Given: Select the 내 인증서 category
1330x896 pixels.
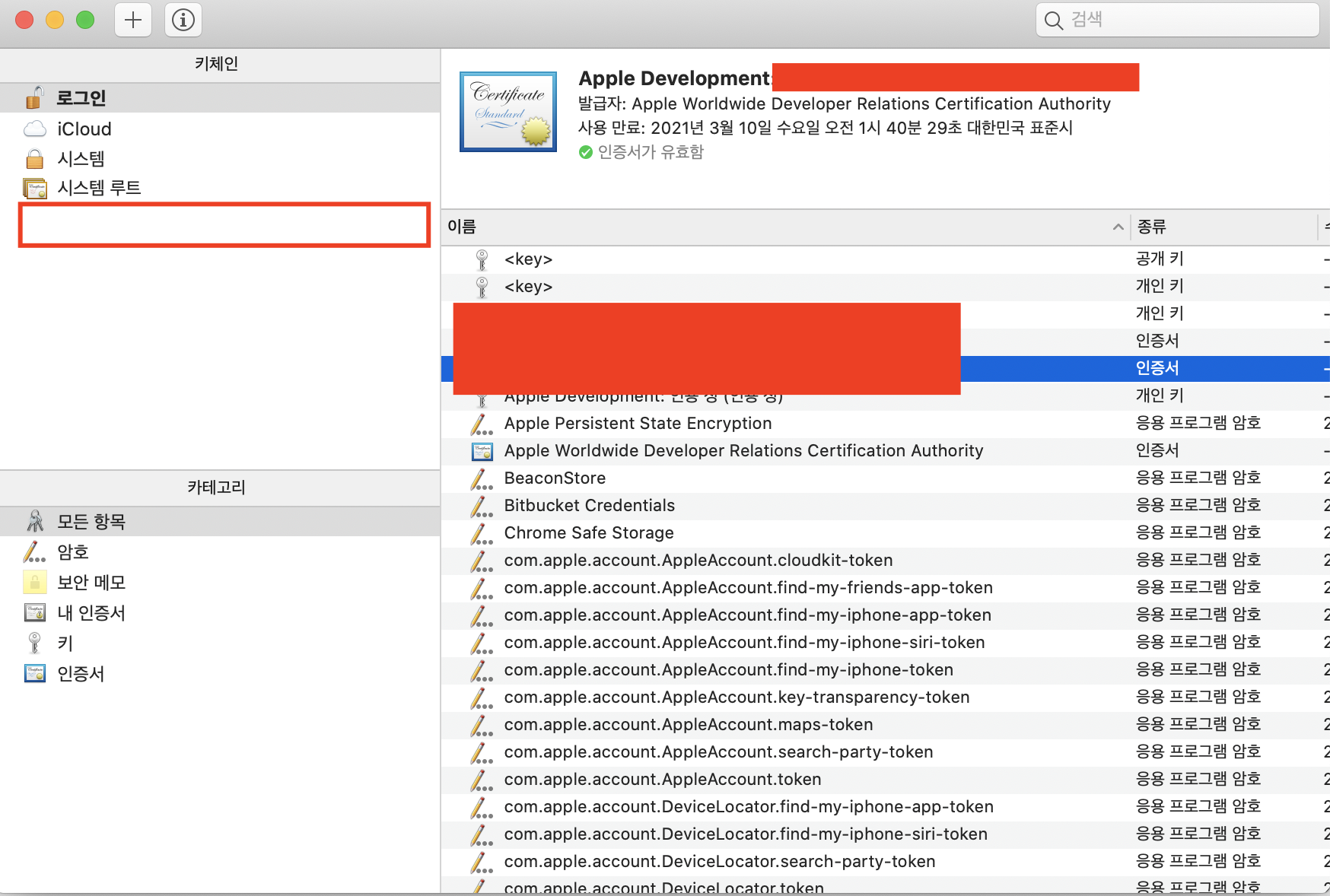Looking at the screenshot, I should [220, 613].
